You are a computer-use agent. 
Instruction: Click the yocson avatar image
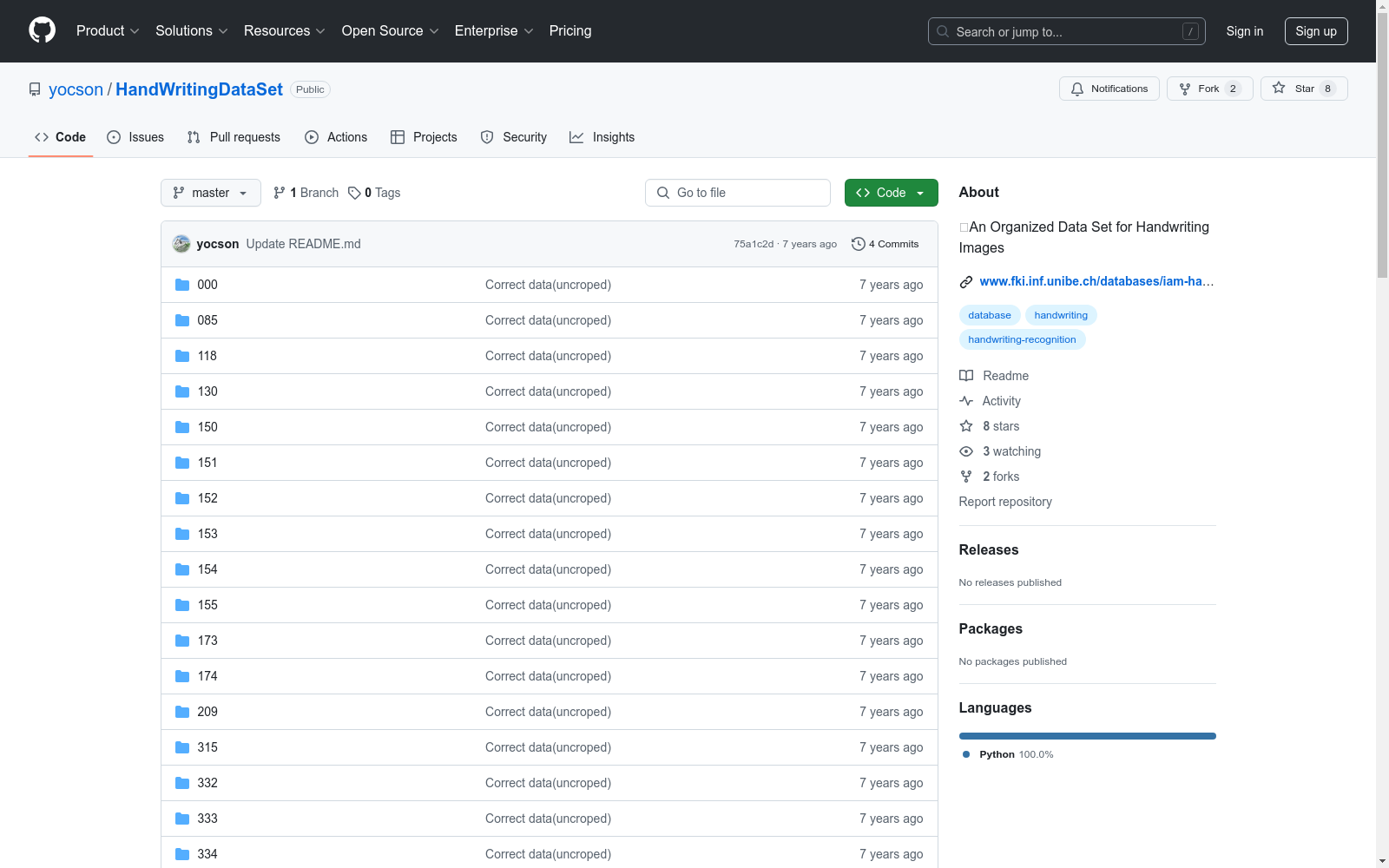(181, 244)
